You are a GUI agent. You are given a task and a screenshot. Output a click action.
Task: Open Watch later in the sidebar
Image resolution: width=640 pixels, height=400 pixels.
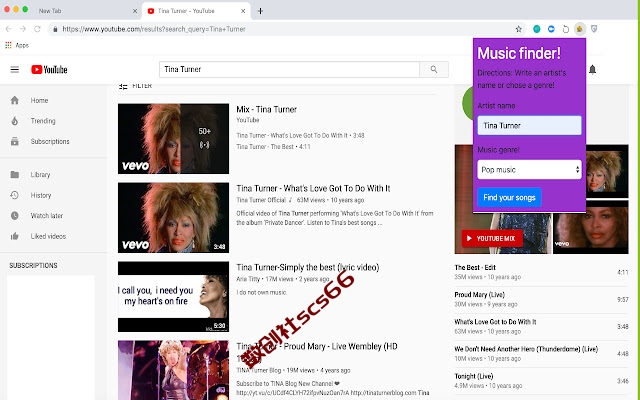point(47,216)
